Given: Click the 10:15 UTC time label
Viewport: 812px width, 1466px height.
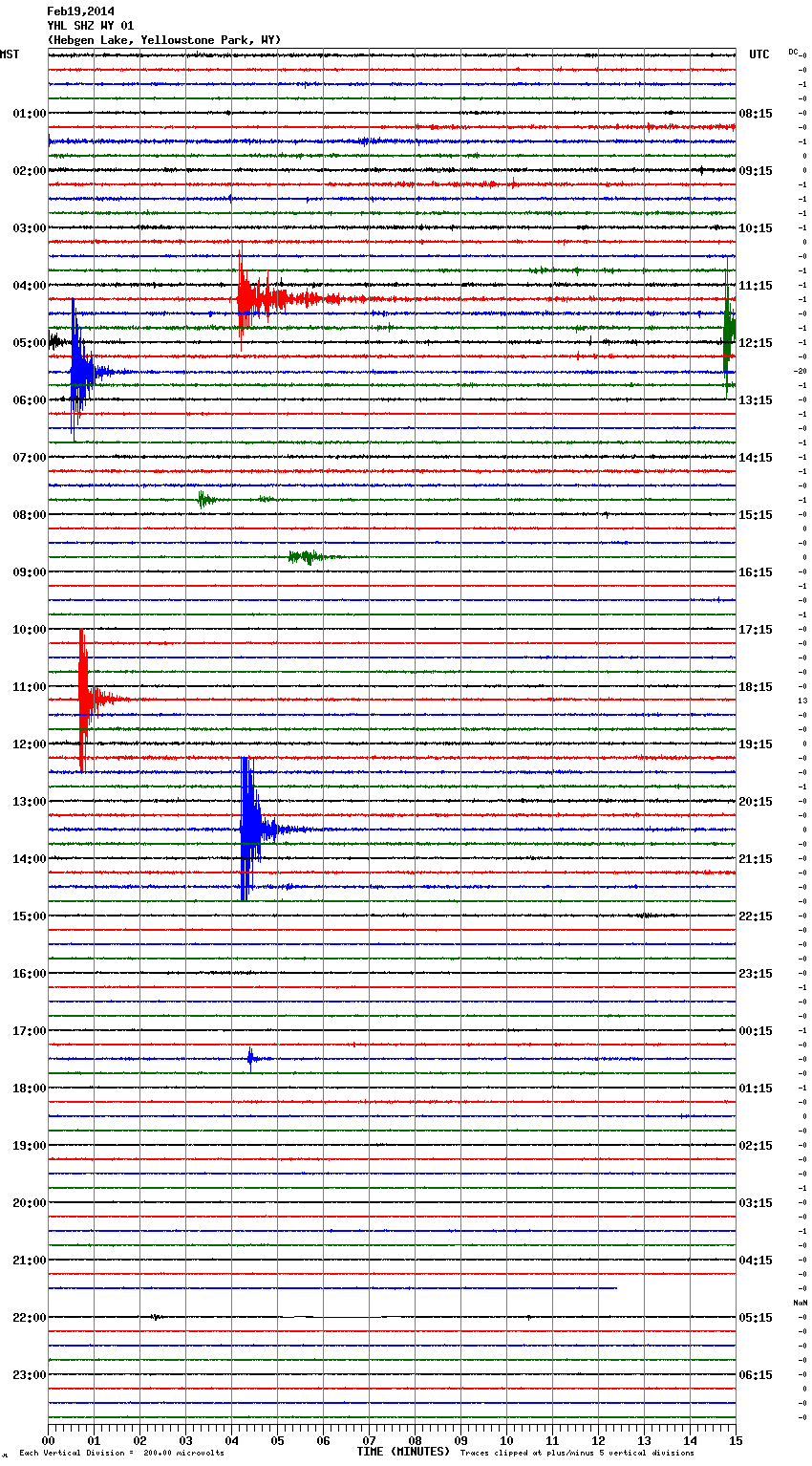Looking at the screenshot, I should [756, 227].
